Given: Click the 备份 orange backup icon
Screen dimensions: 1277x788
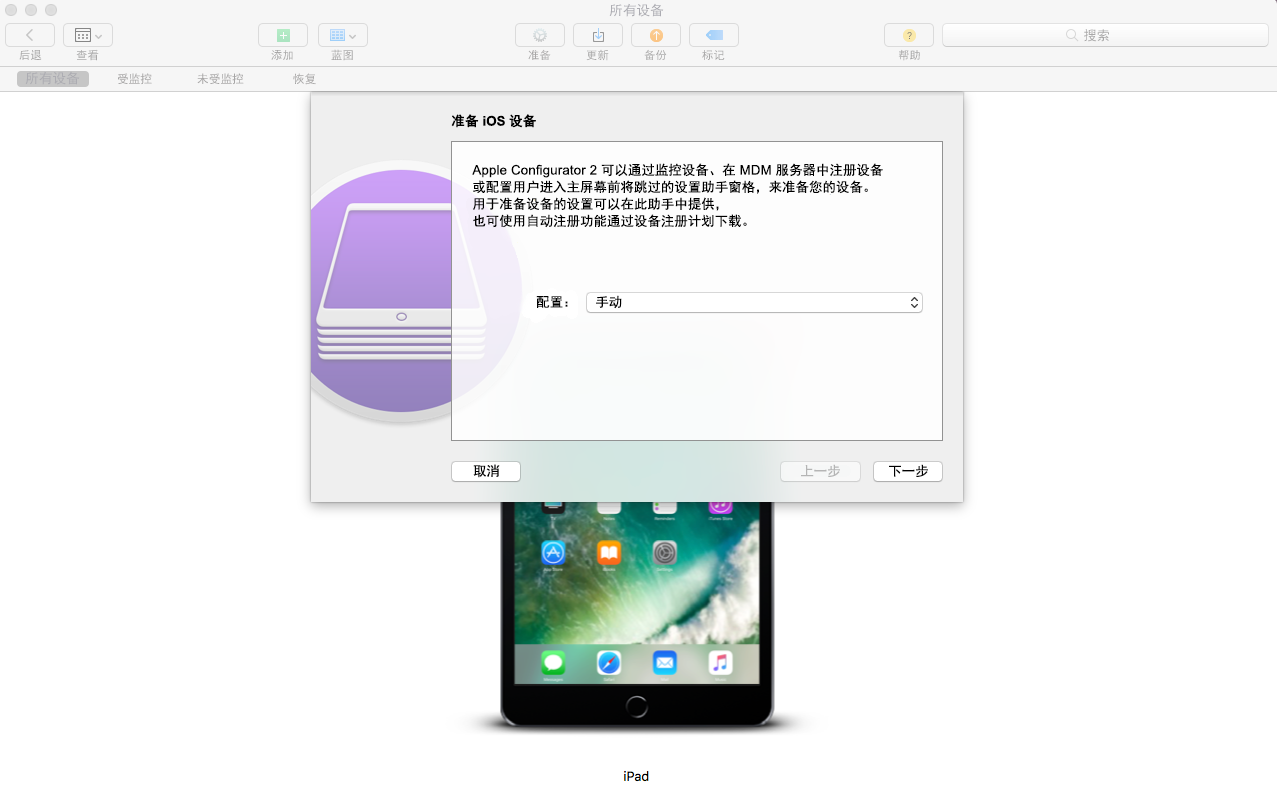Looking at the screenshot, I should [x=656, y=35].
